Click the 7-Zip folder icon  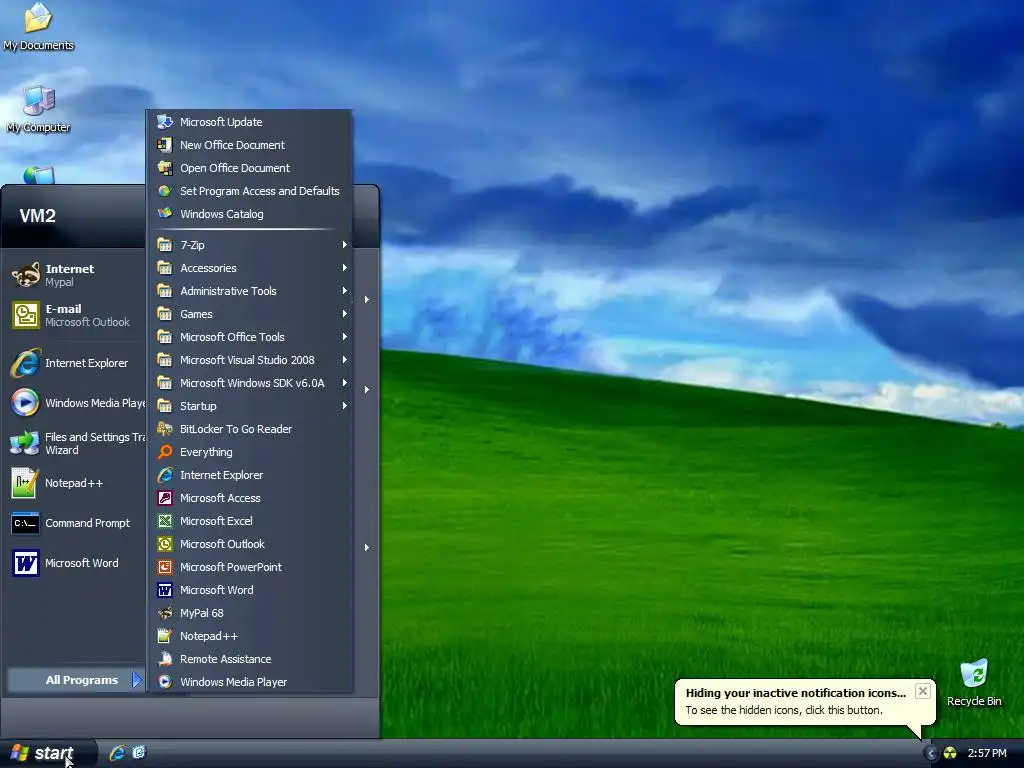pos(165,245)
